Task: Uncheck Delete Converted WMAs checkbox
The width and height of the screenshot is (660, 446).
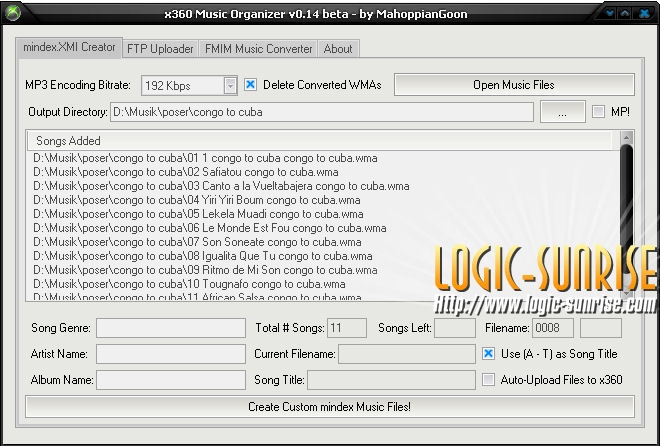Action: point(250,85)
